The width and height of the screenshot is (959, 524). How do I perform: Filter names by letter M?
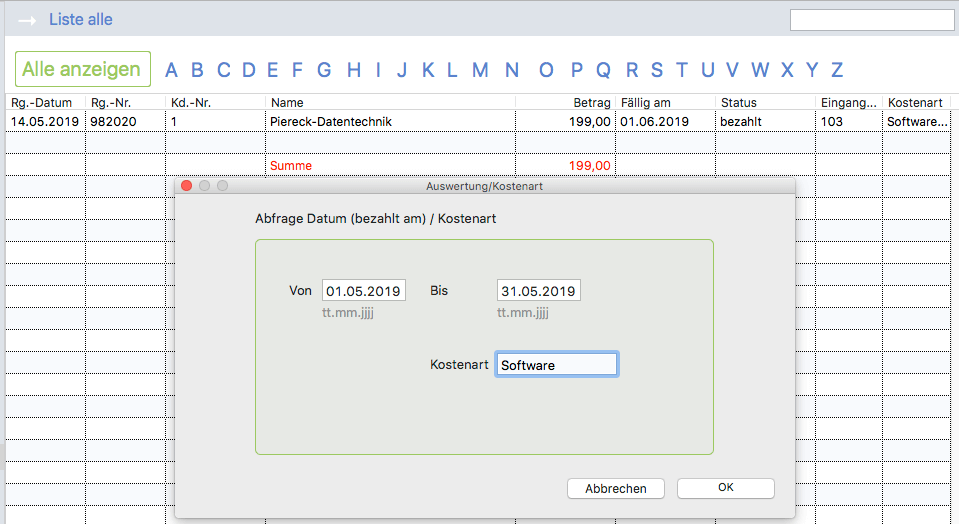[480, 70]
